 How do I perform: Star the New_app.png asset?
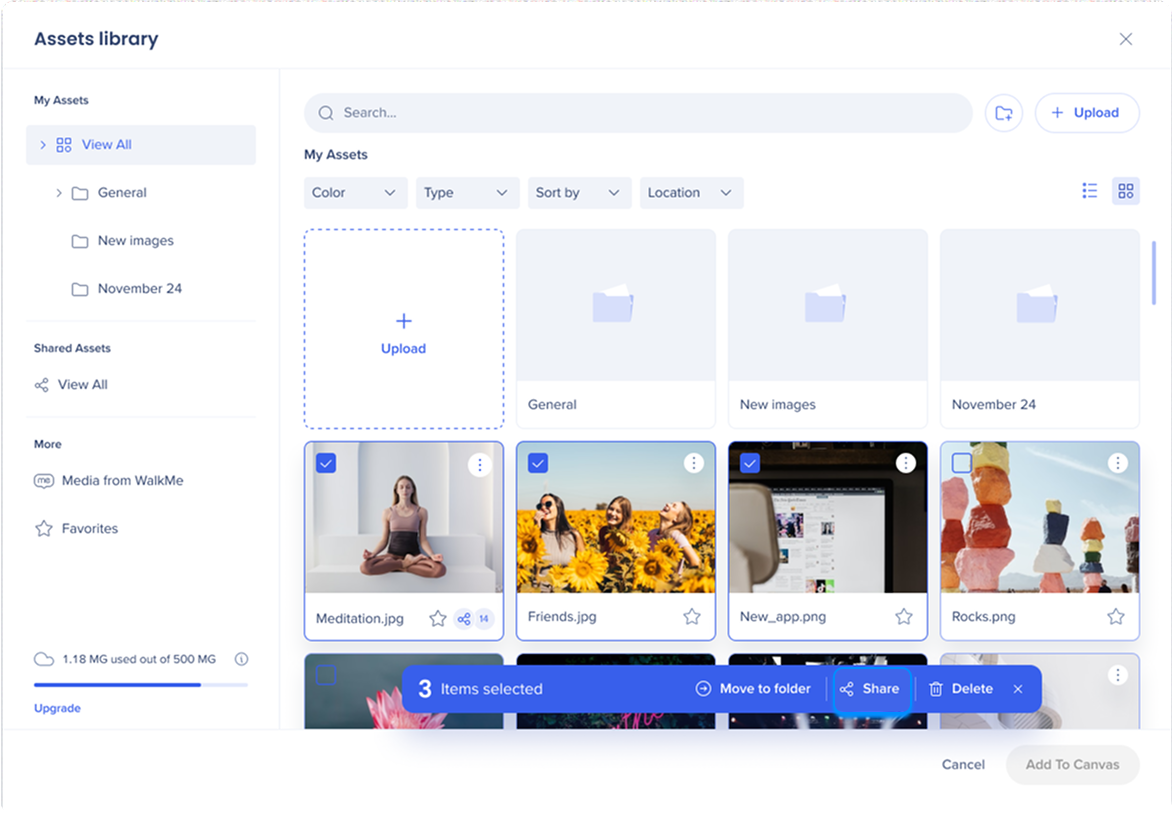tap(904, 617)
